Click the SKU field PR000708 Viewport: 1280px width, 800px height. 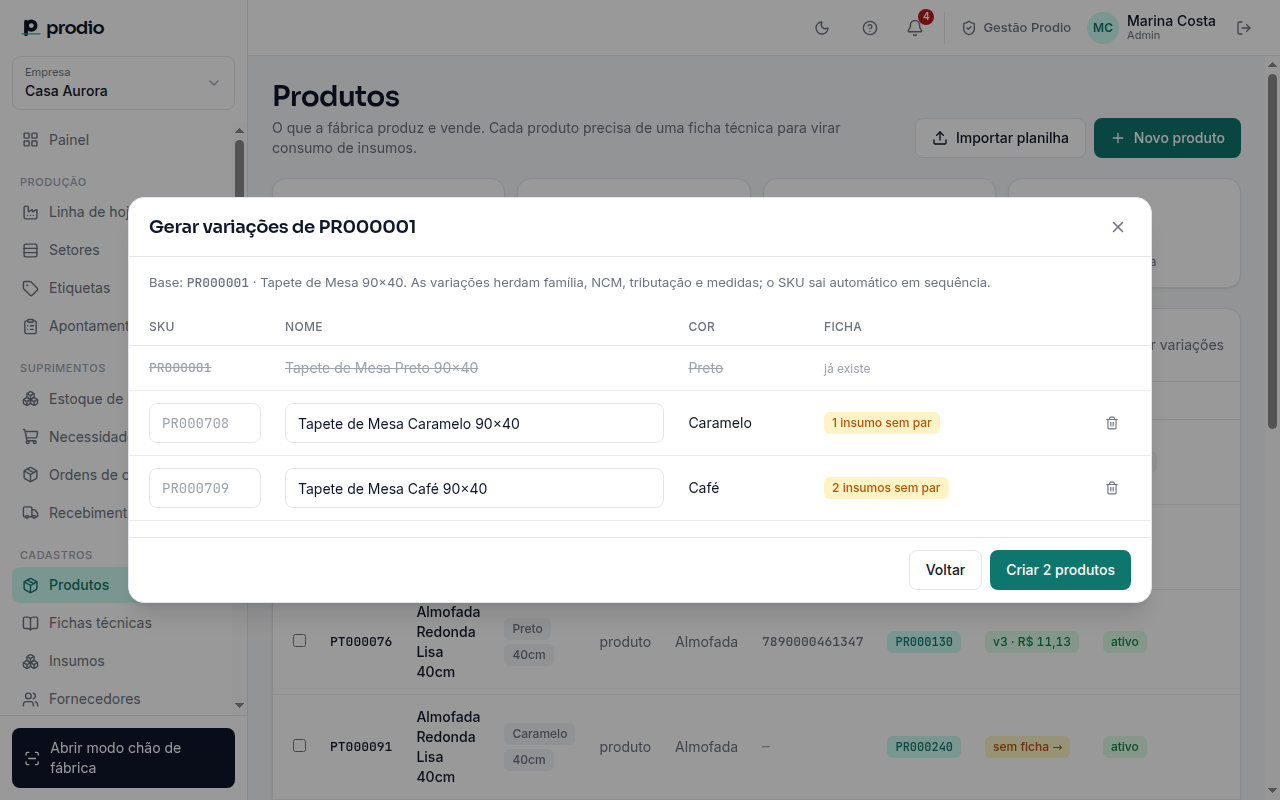coord(205,423)
